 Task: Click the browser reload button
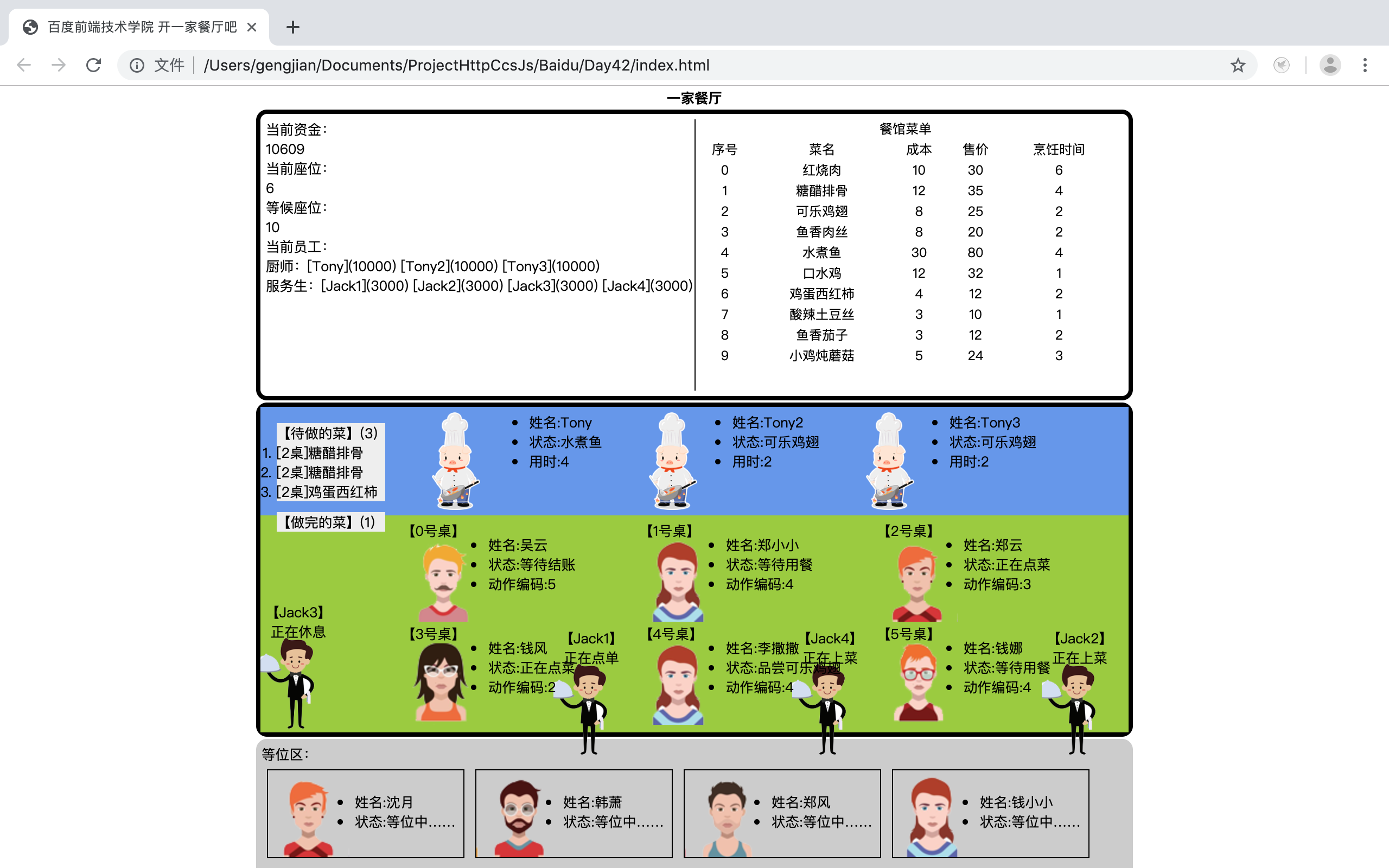click(x=93, y=65)
